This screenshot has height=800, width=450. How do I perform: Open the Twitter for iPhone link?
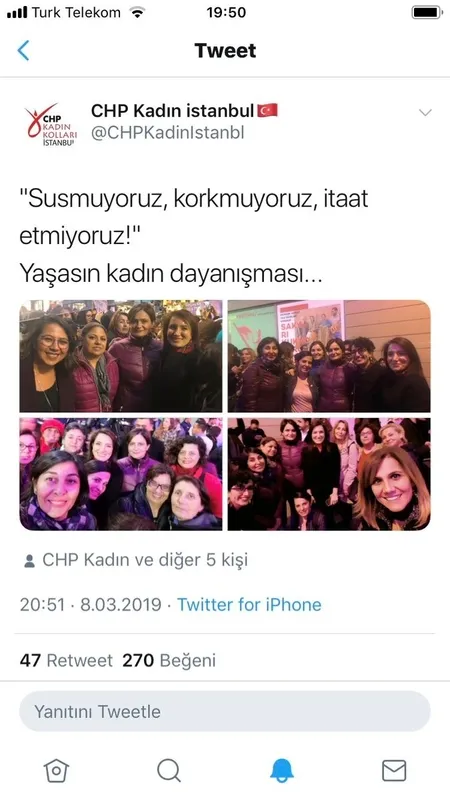[x=249, y=605]
